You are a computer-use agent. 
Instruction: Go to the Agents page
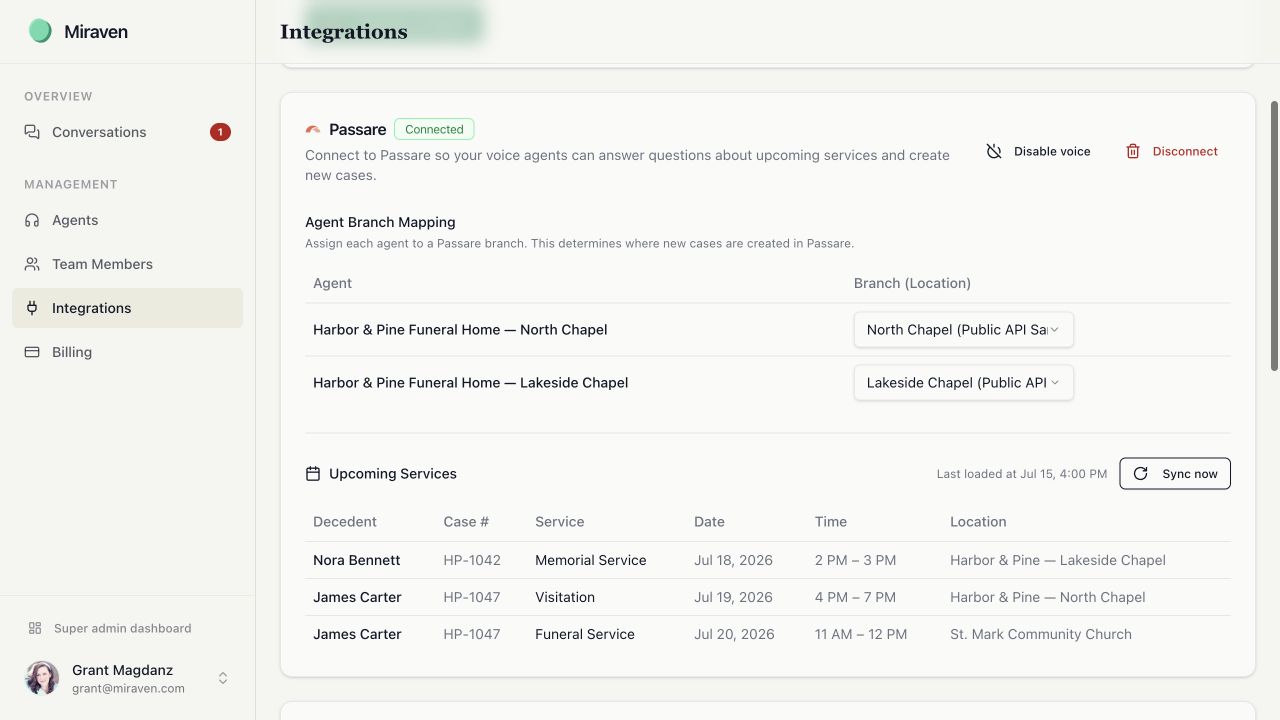(x=127, y=220)
